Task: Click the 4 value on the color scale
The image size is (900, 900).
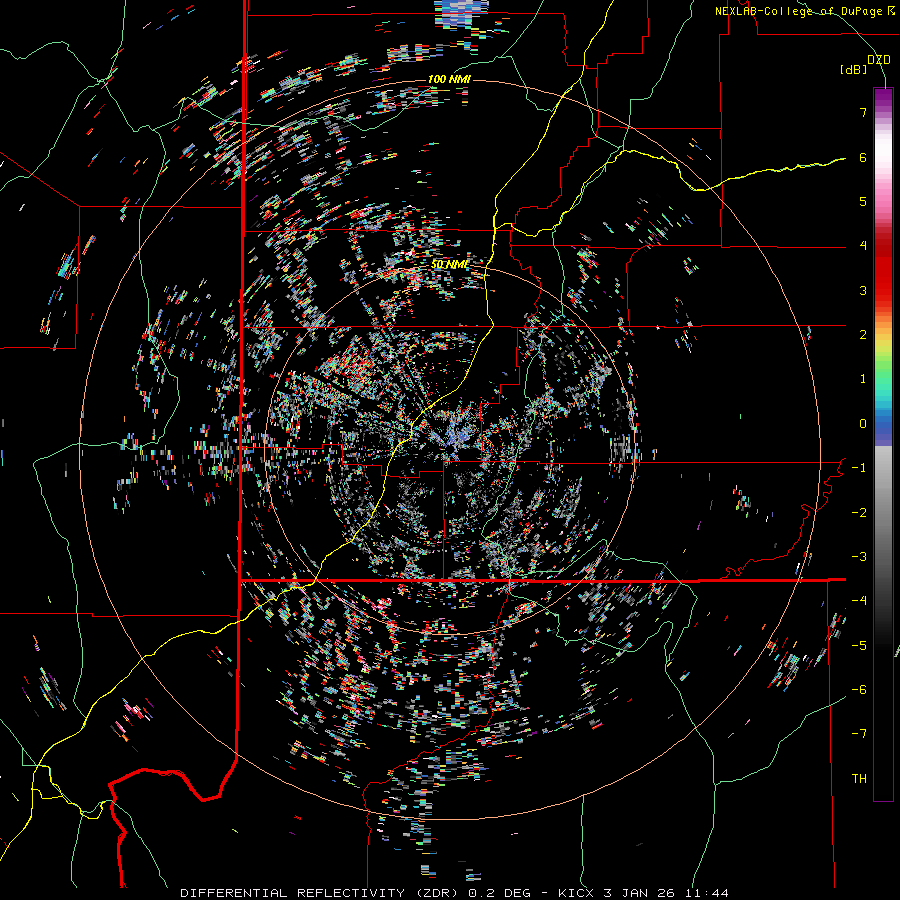Action: pyautogui.click(x=863, y=246)
